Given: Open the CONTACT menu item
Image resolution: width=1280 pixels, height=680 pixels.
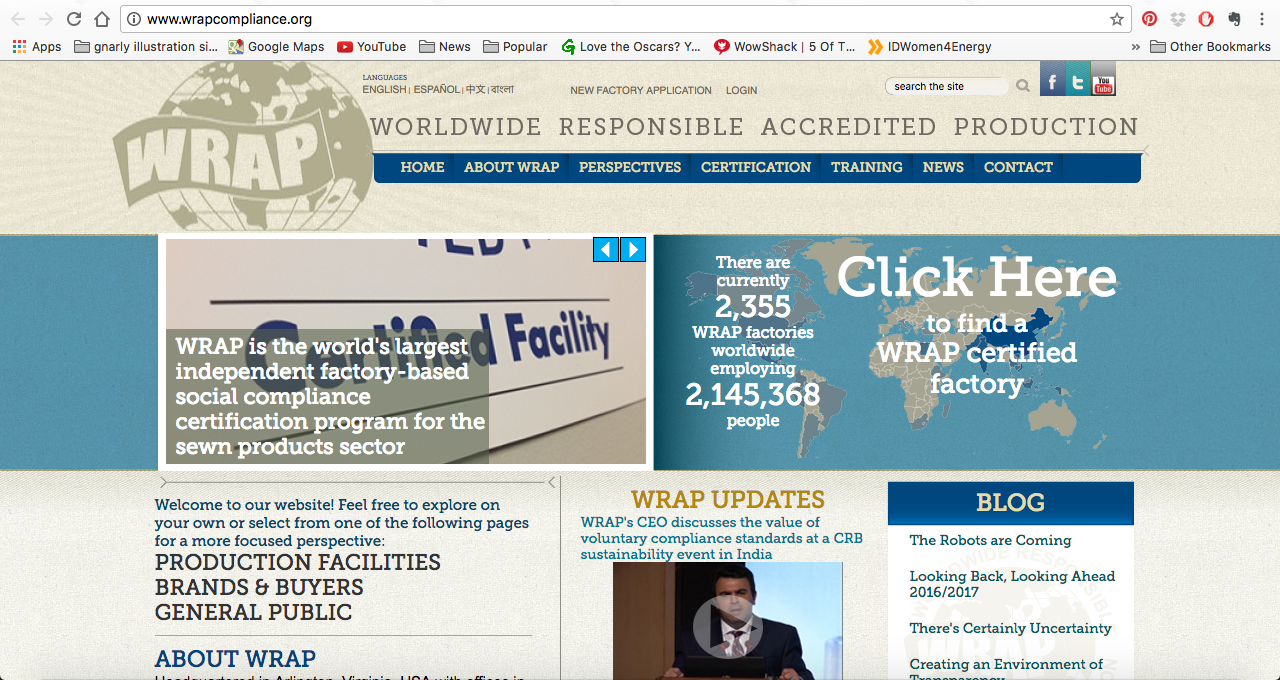Looking at the screenshot, I should point(1018,167).
